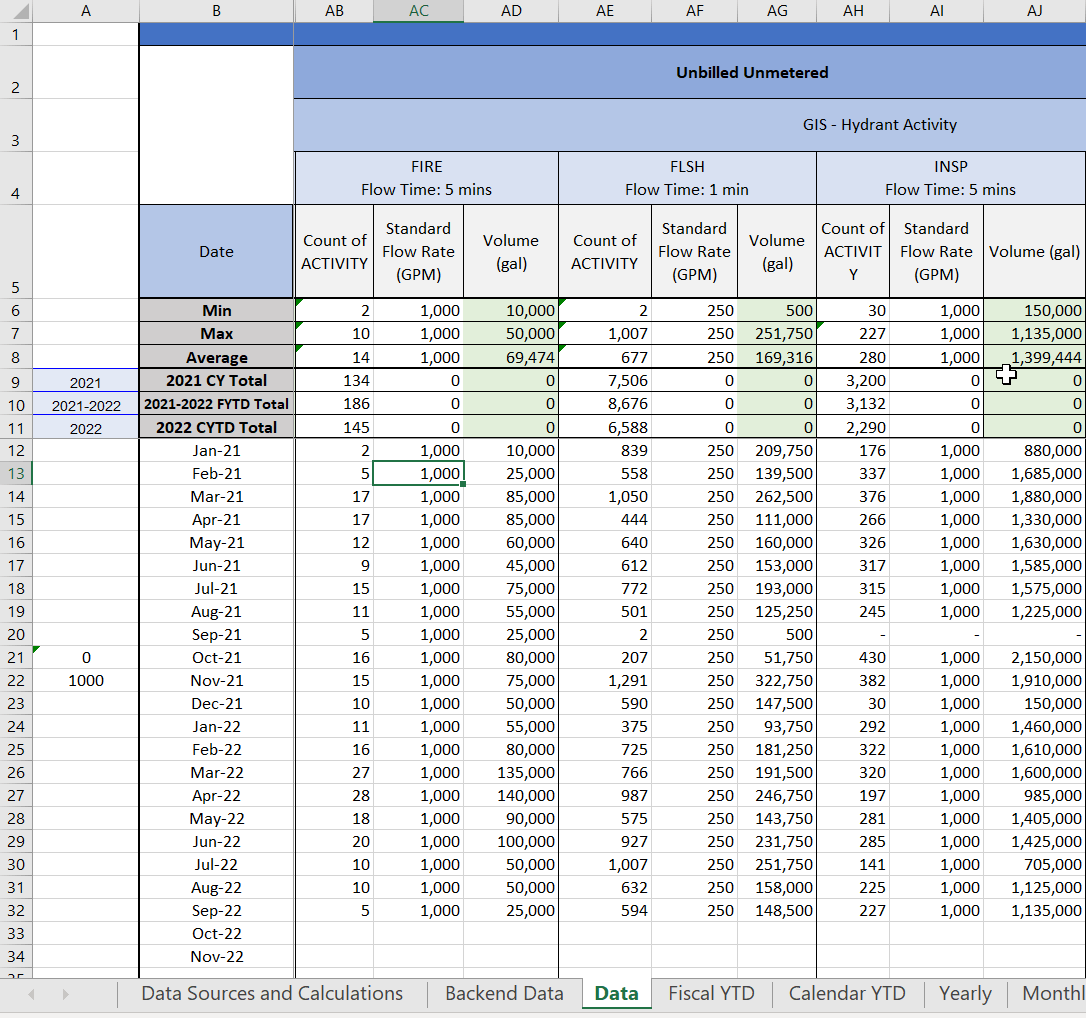Image resolution: width=1086 pixels, height=1018 pixels.
Task: Click INSP volume 2,150,000 for Oct-21
Action: pyautogui.click(x=1035, y=657)
